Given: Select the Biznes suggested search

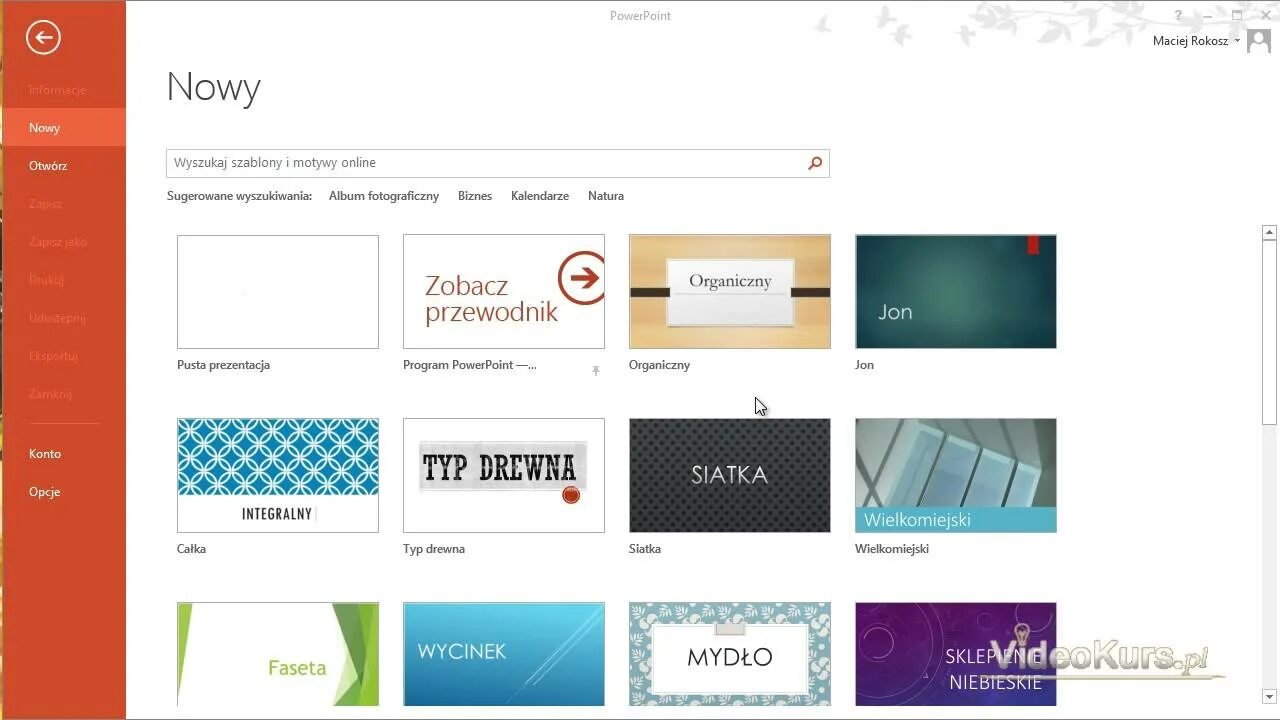Looking at the screenshot, I should [x=475, y=196].
